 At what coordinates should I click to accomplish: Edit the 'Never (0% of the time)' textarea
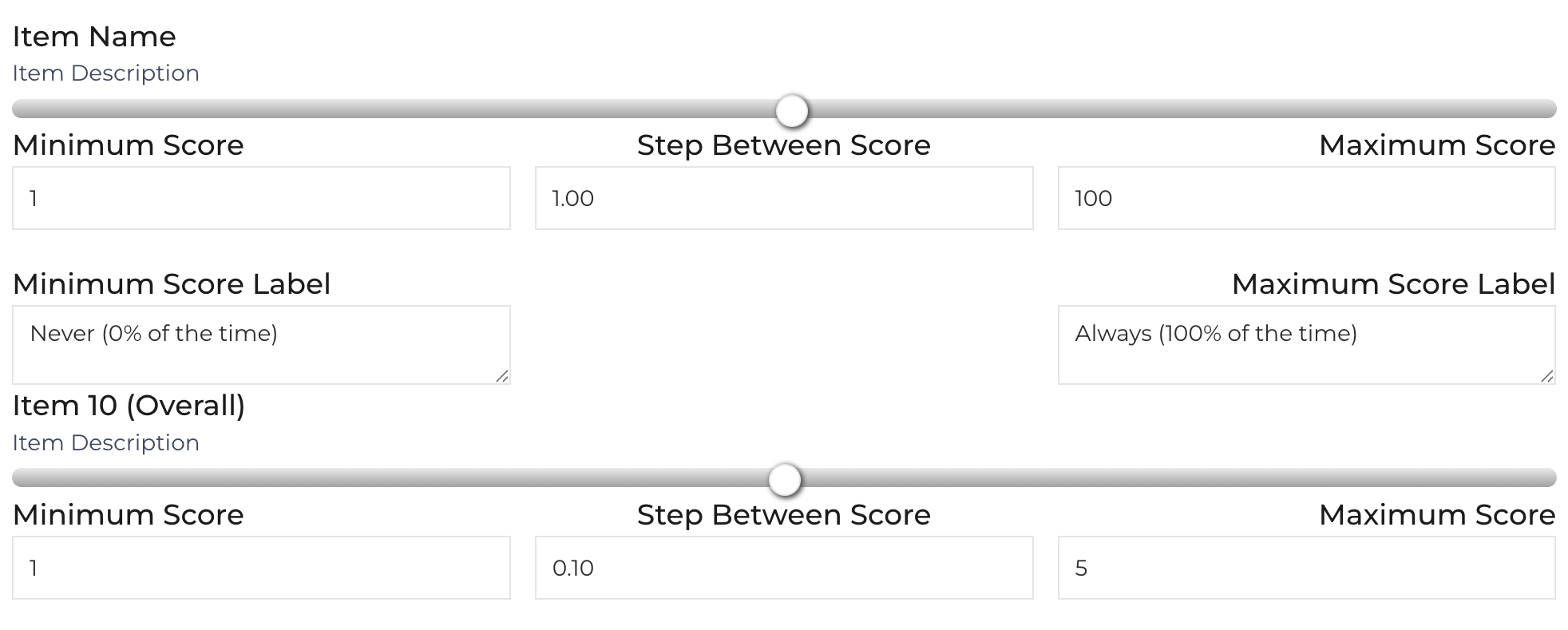(x=261, y=344)
